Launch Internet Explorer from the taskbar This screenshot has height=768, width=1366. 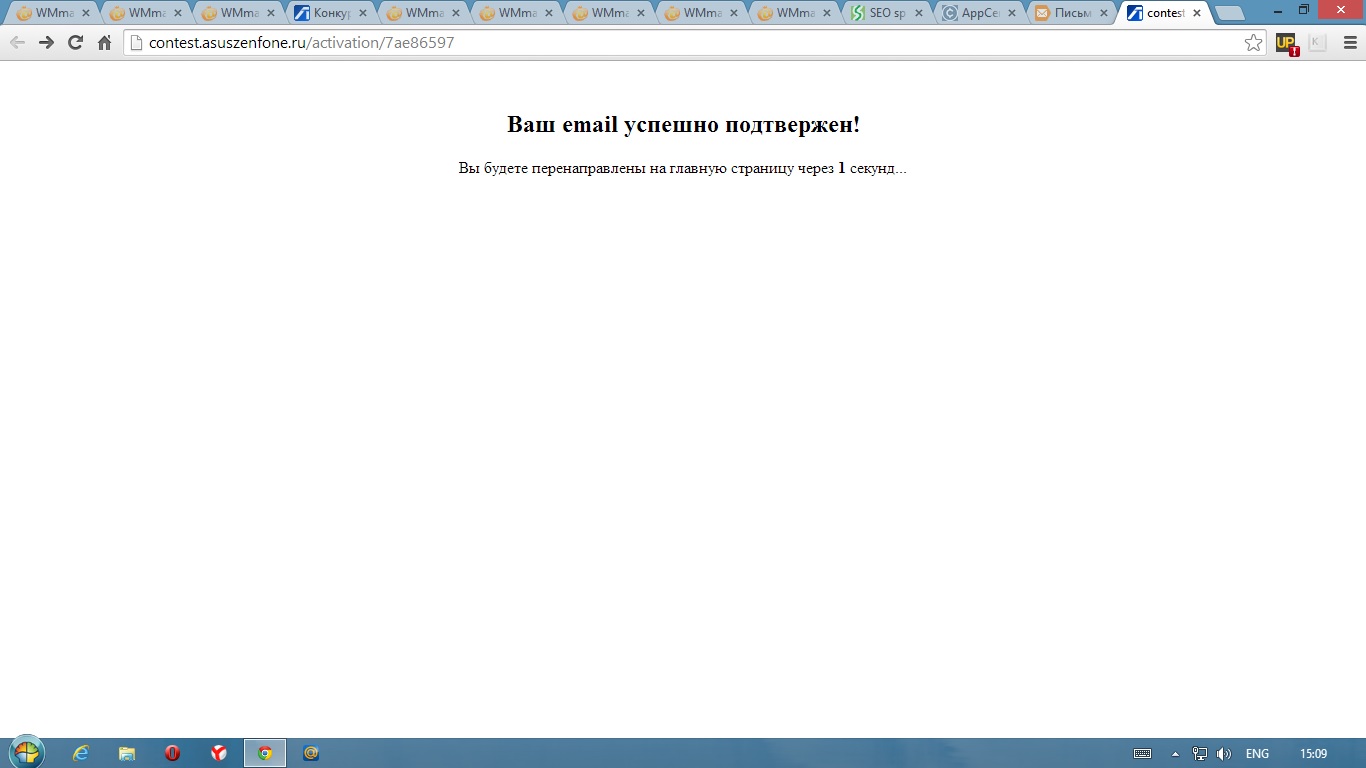[81, 753]
